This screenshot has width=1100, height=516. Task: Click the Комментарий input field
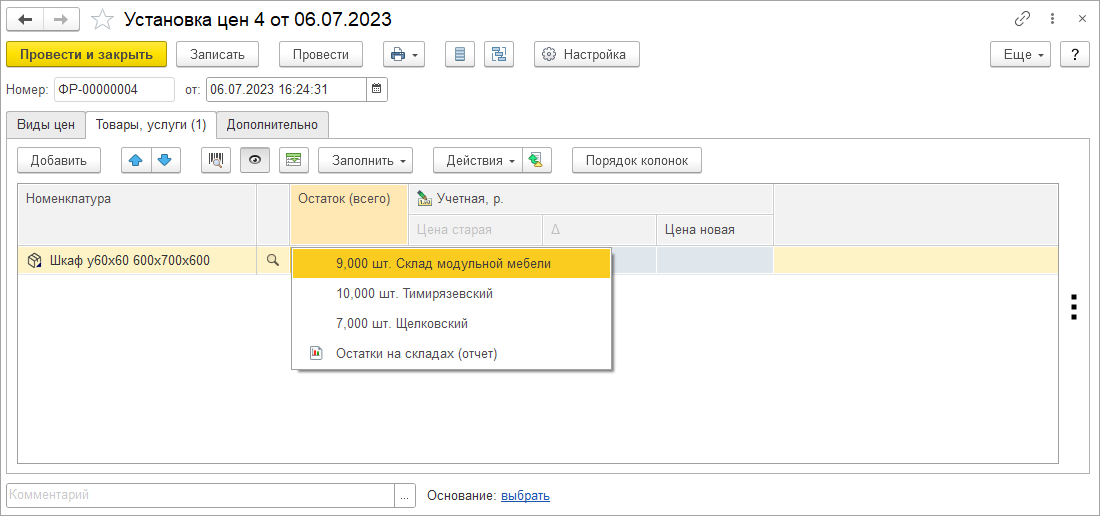click(x=201, y=495)
